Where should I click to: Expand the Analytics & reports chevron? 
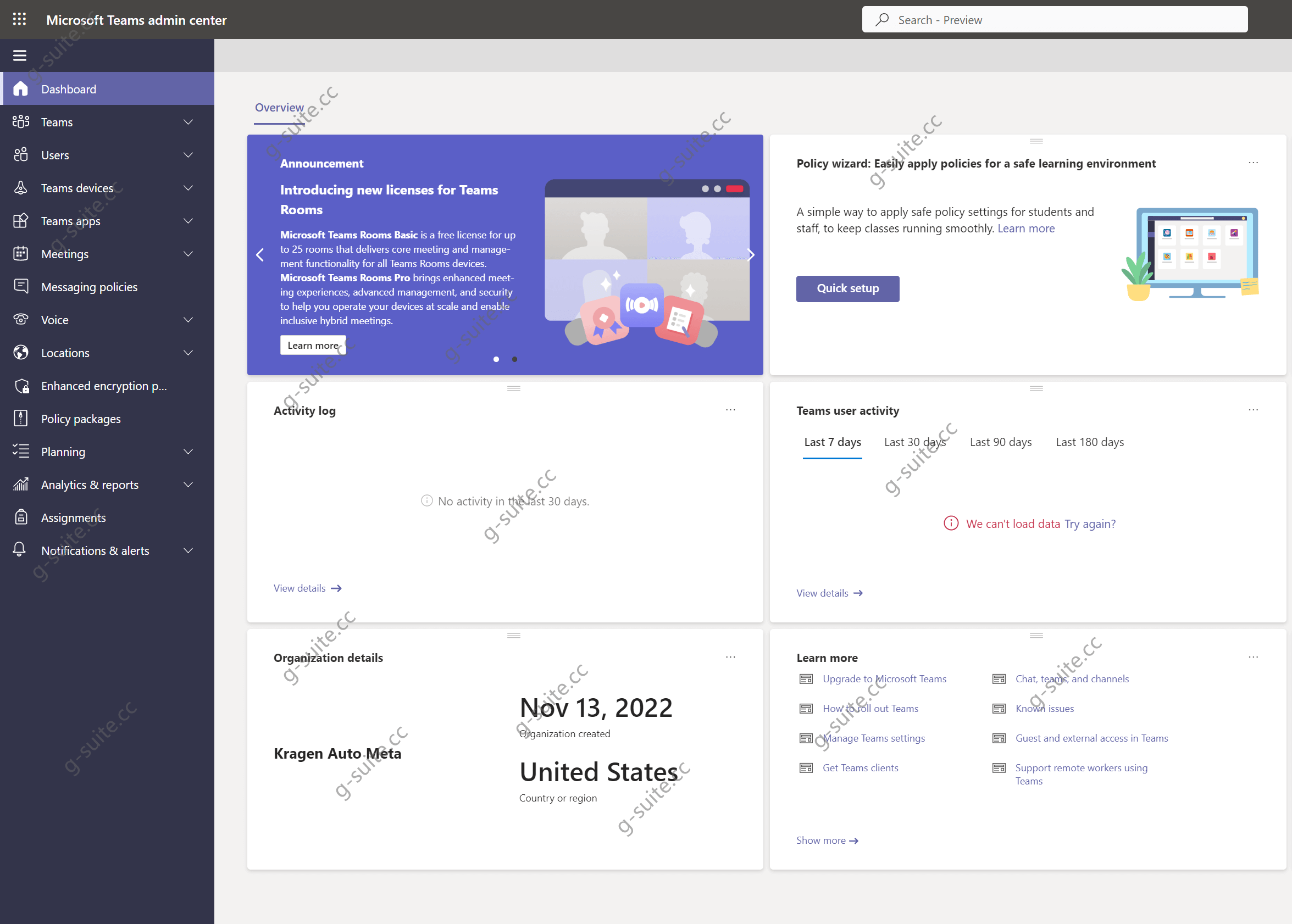[x=188, y=484]
